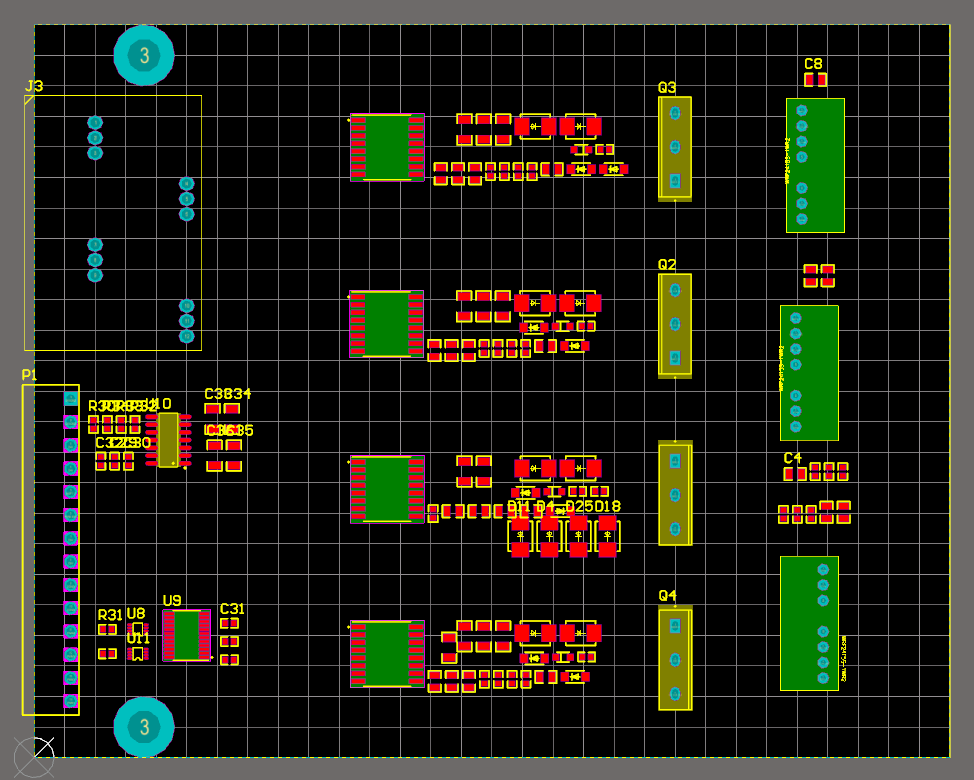Select the unlabeled transistor footprint between Q2 and Q4
Viewport: 974px width, 780px height.
coord(675,493)
